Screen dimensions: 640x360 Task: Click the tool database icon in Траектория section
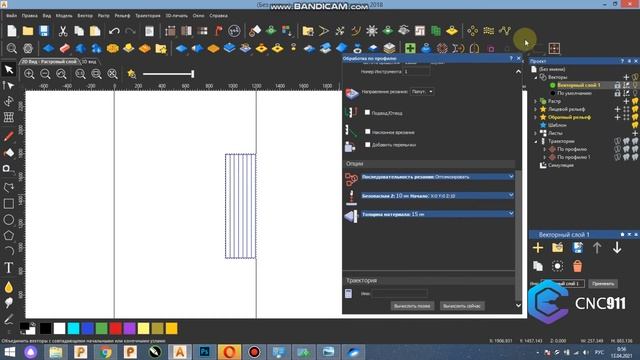tap(349, 293)
